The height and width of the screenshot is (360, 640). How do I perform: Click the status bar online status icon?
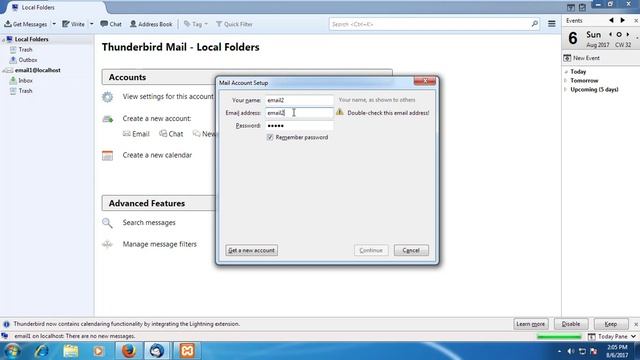5,336
